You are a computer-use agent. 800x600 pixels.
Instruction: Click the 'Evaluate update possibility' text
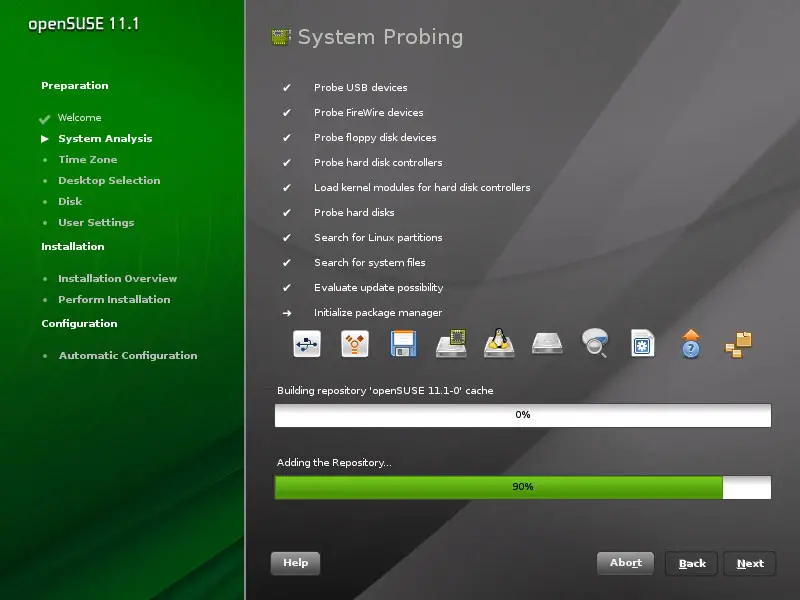tap(379, 288)
